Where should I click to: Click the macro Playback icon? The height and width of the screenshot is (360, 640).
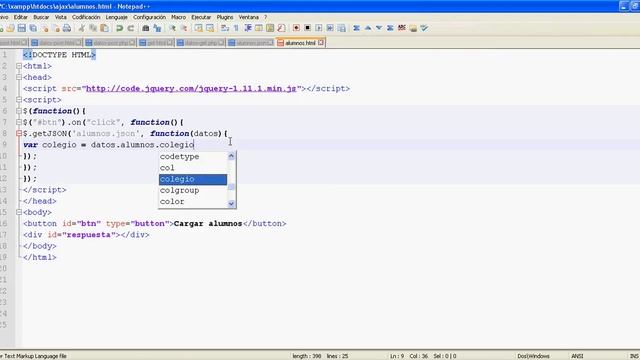tap(319, 28)
